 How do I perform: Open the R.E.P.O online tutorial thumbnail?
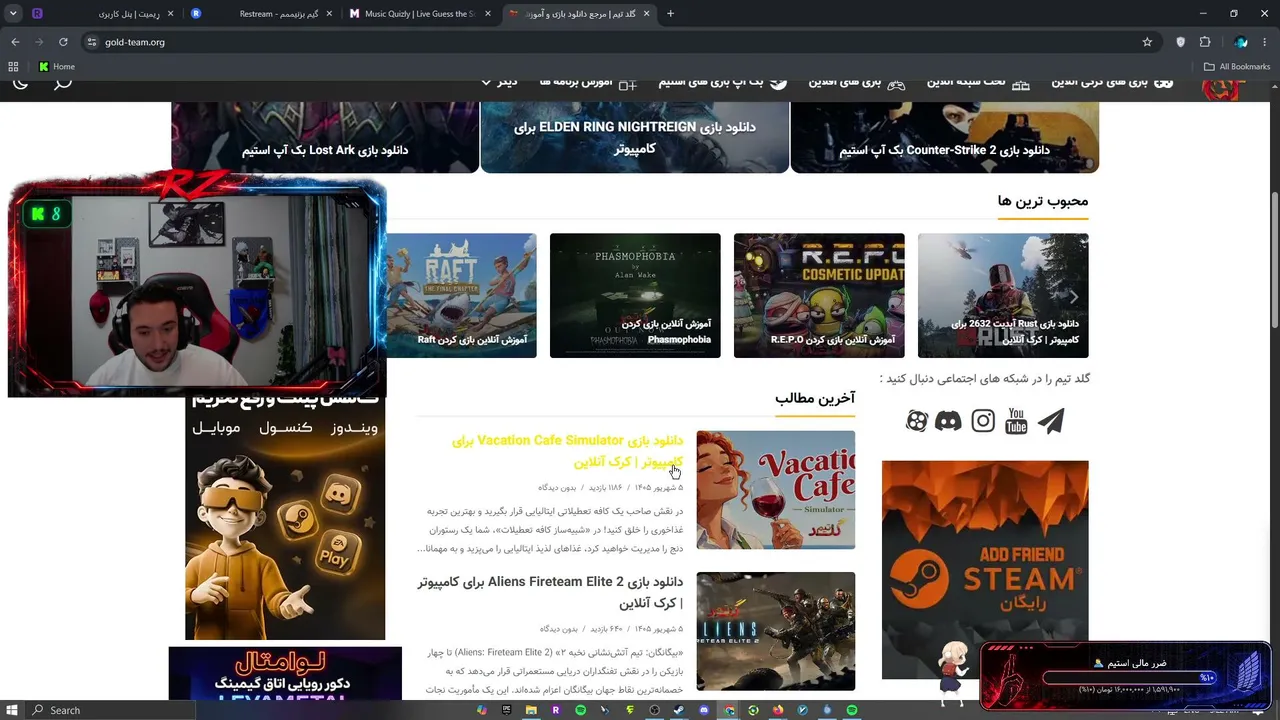coord(819,296)
